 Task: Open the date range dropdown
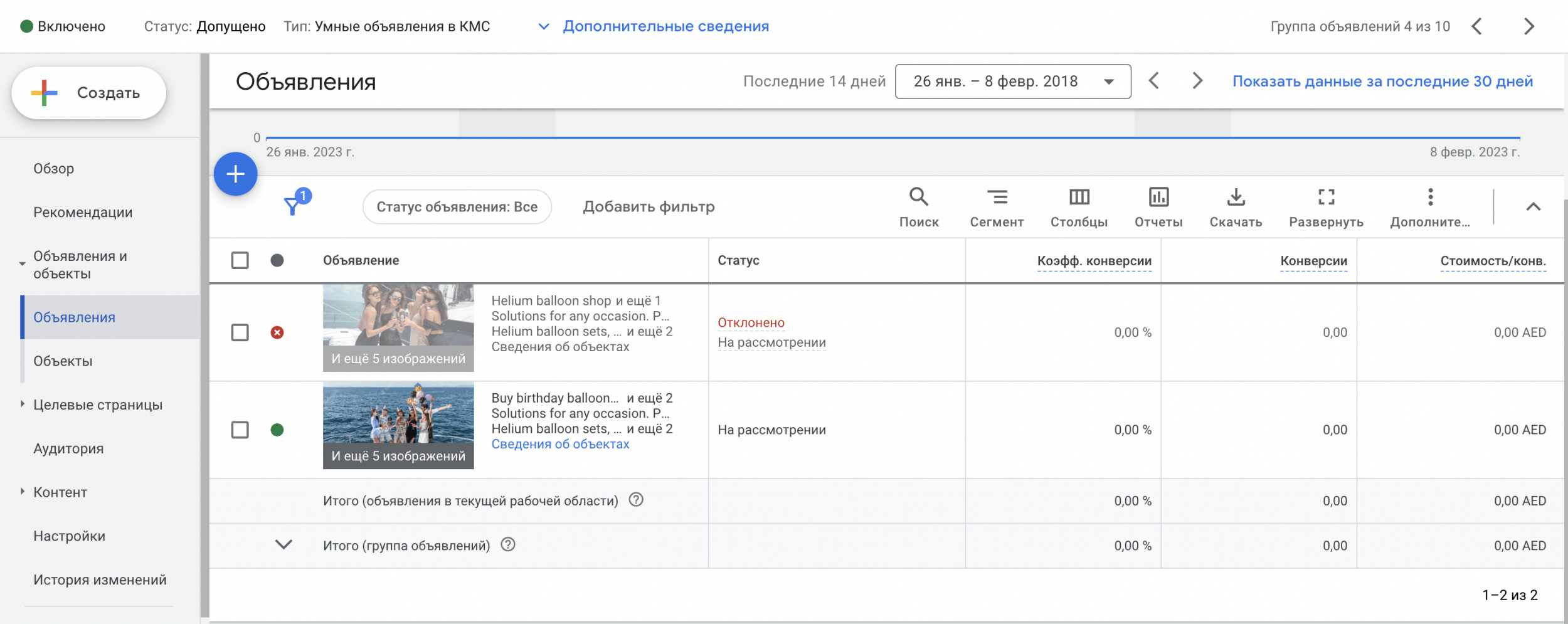coord(1012,82)
